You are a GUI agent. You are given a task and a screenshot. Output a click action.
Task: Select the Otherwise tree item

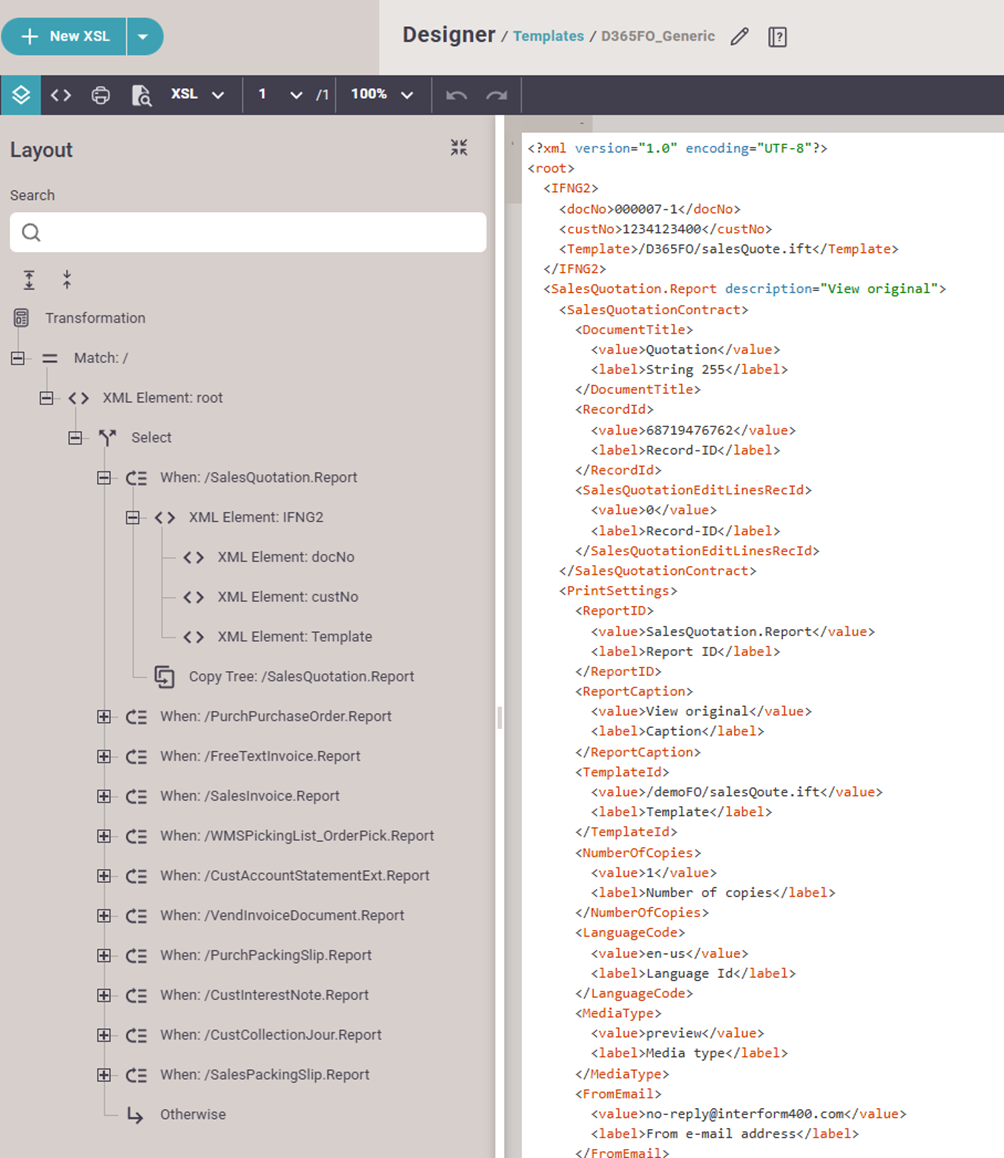pos(192,1114)
